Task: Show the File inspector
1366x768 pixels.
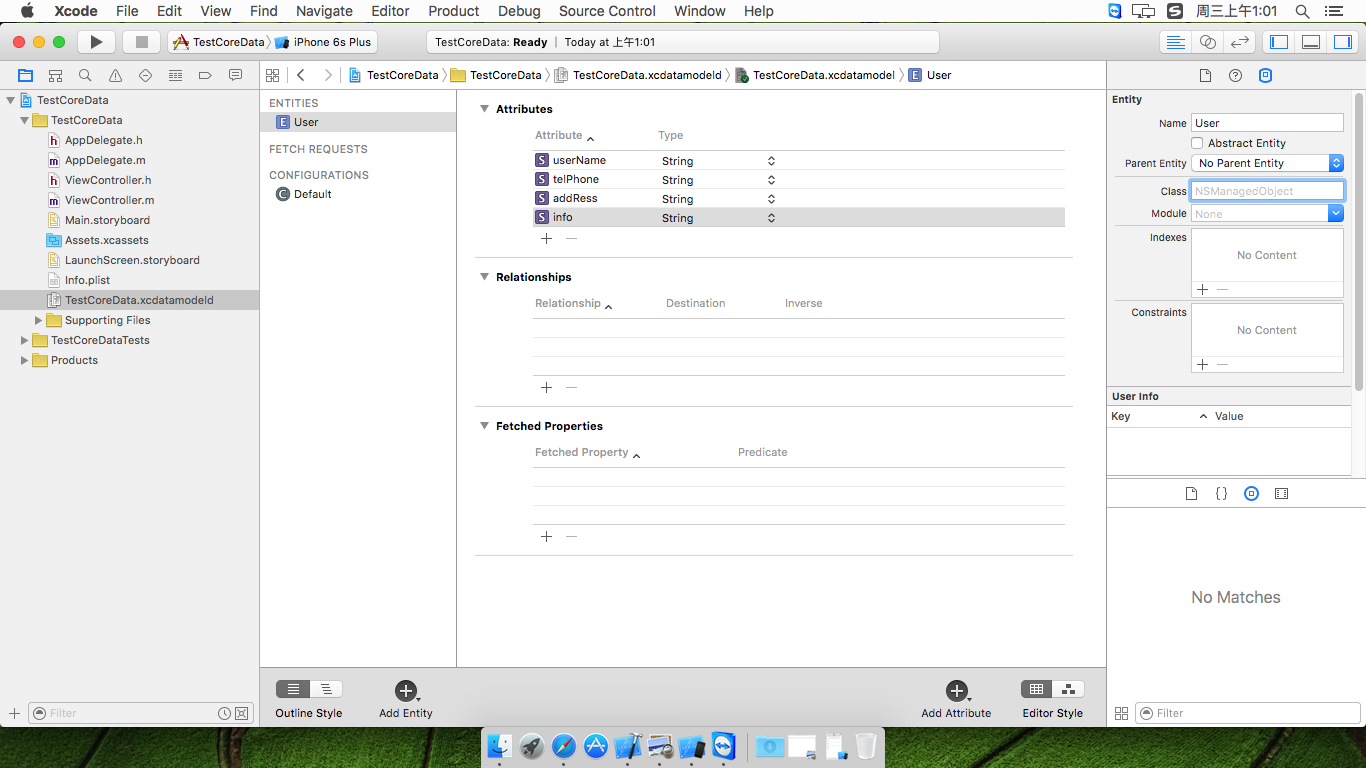Action: click(x=1205, y=76)
